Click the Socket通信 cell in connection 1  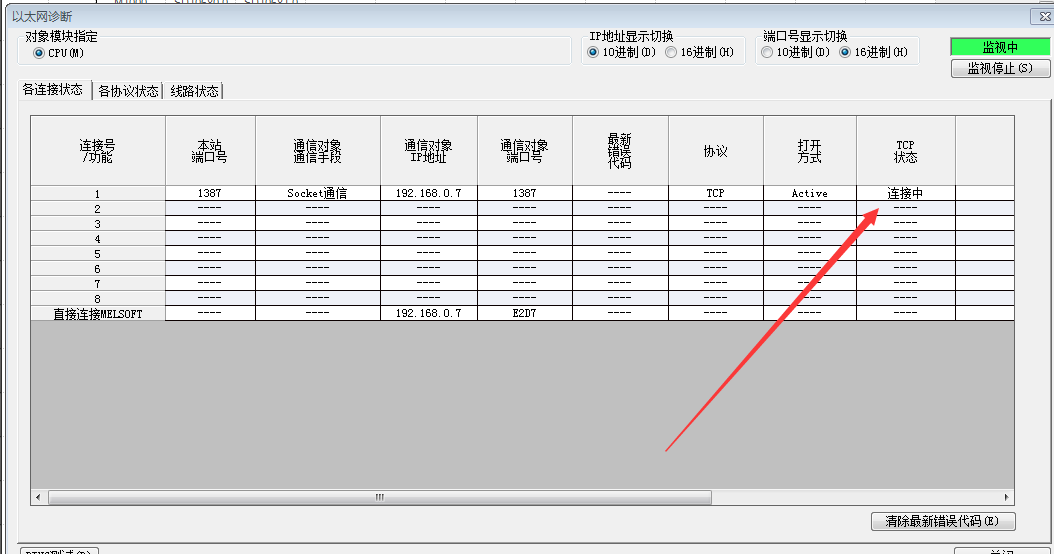tap(317, 193)
